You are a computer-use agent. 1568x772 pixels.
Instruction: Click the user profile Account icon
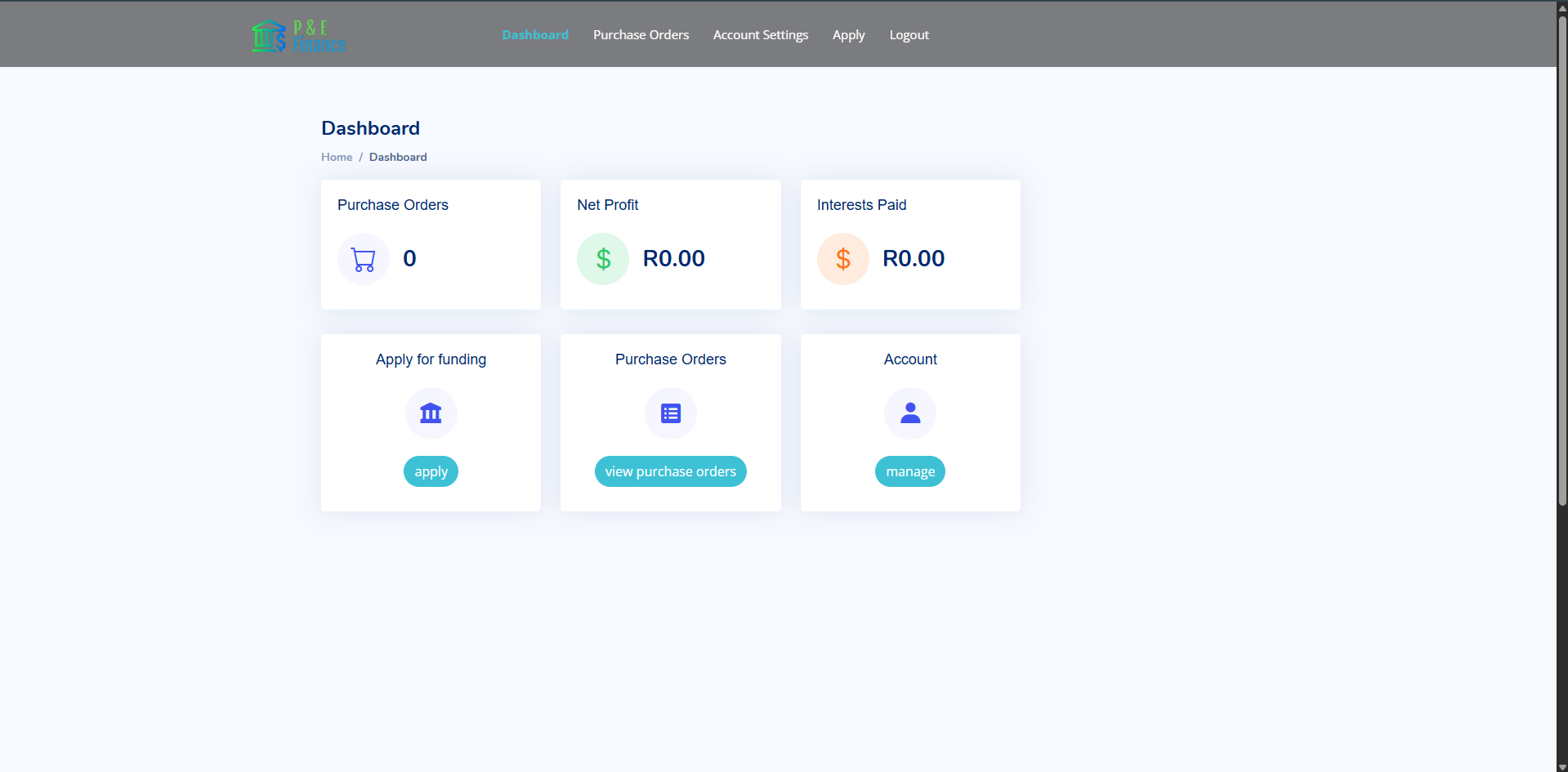click(x=910, y=413)
